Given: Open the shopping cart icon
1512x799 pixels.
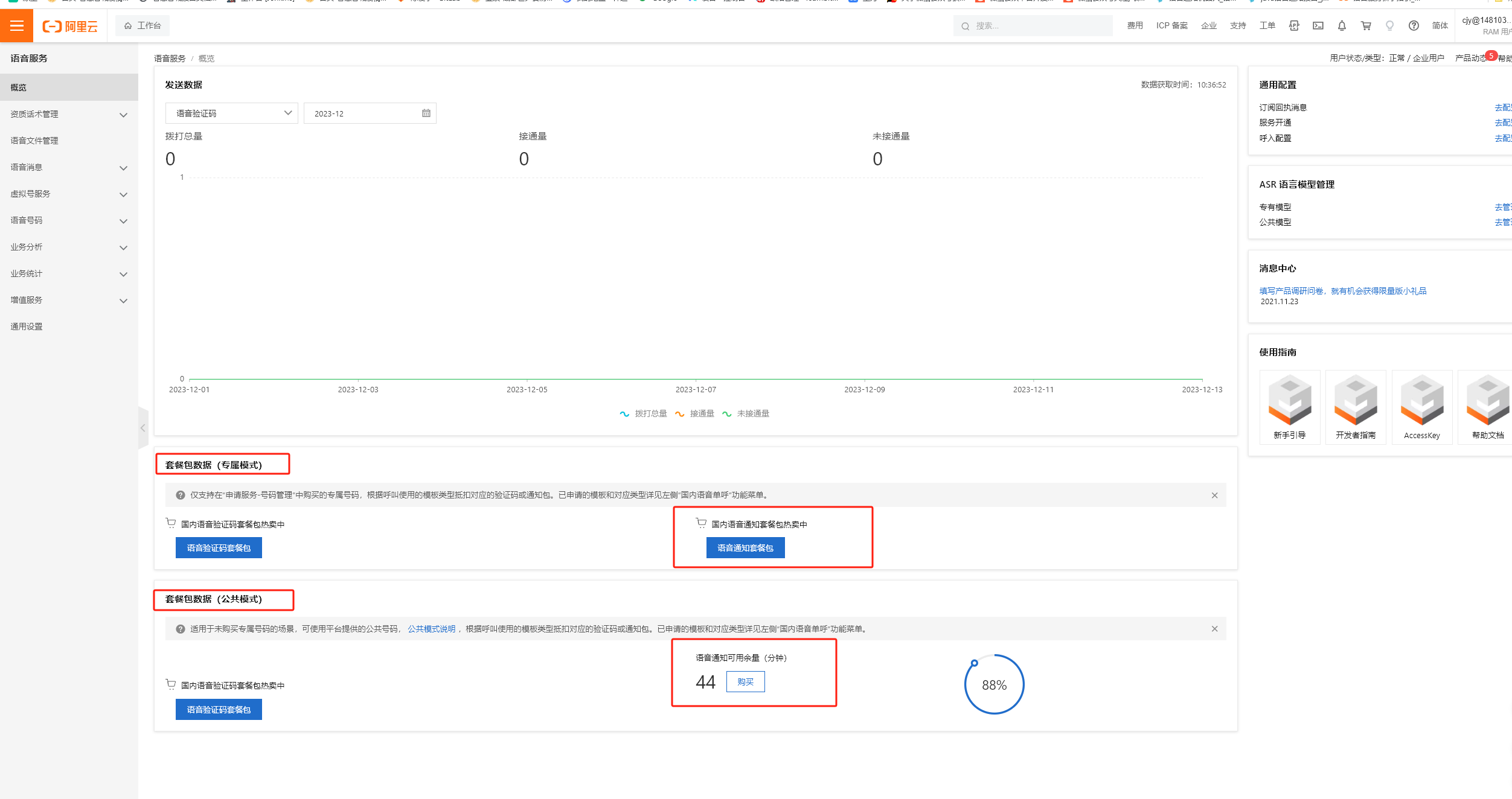Looking at the screenshot, I should click(1366, 26).
